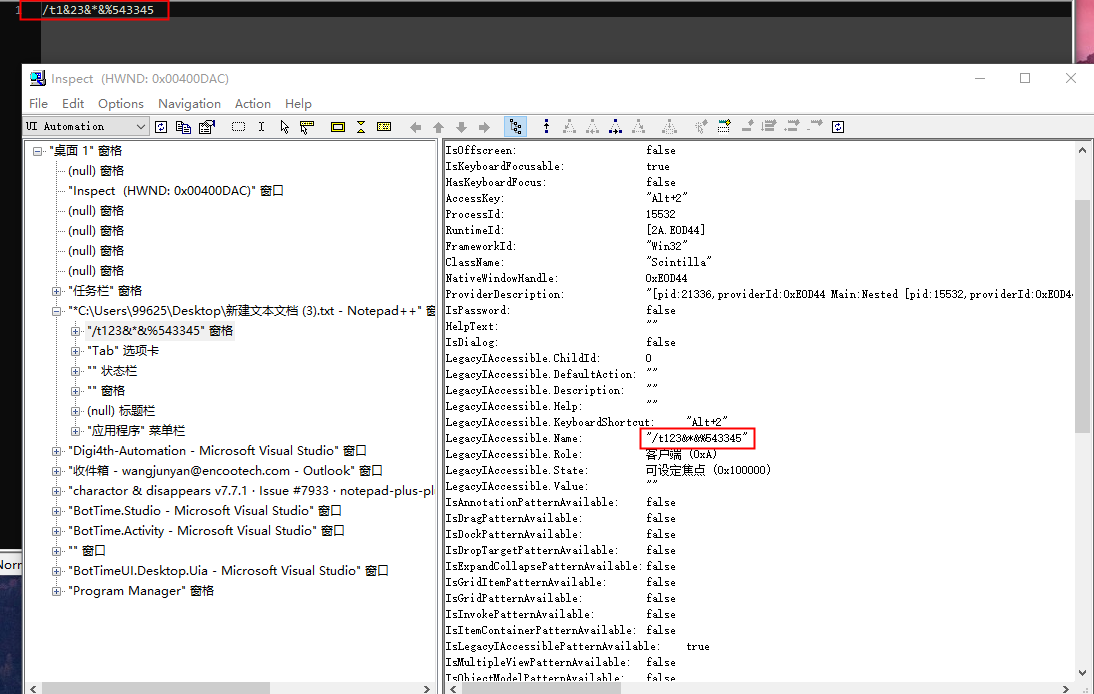The image size is (1094, 694).
Task: Collapse the Notepad++ window tree node
Action: tap(56, 310)
